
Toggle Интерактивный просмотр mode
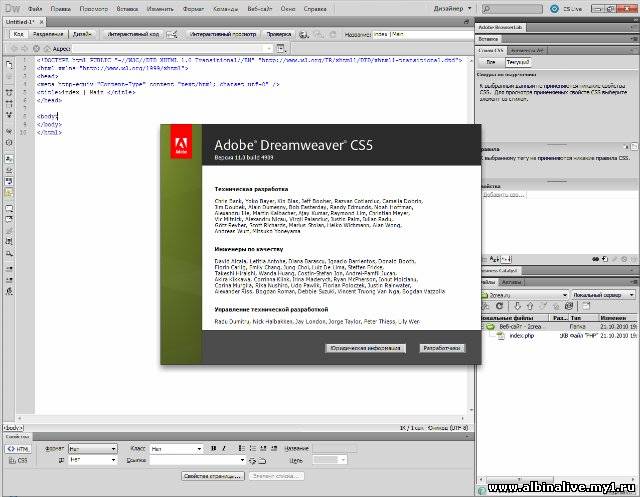223,34
